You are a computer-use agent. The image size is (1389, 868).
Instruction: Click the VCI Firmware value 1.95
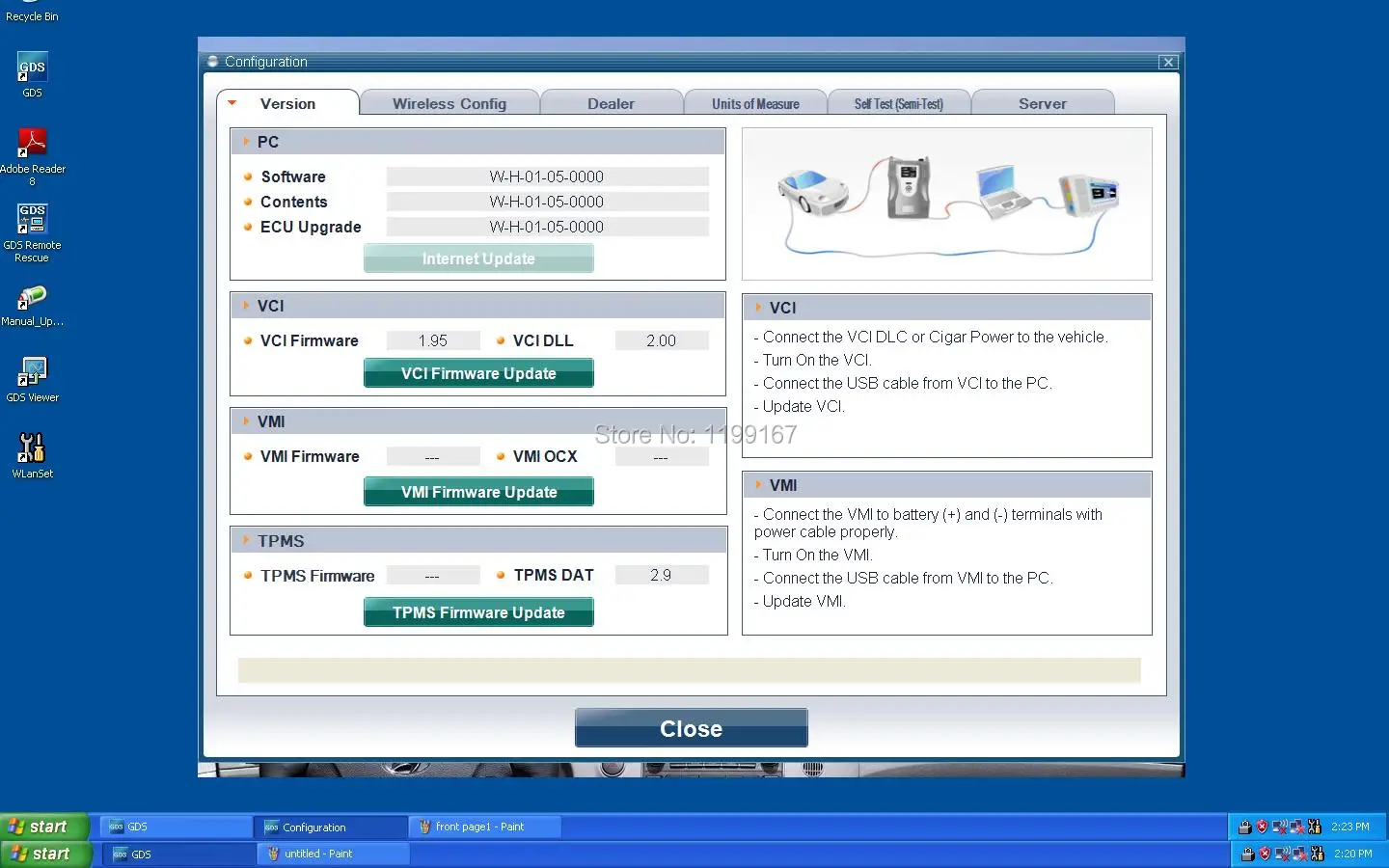click(433, 340)
